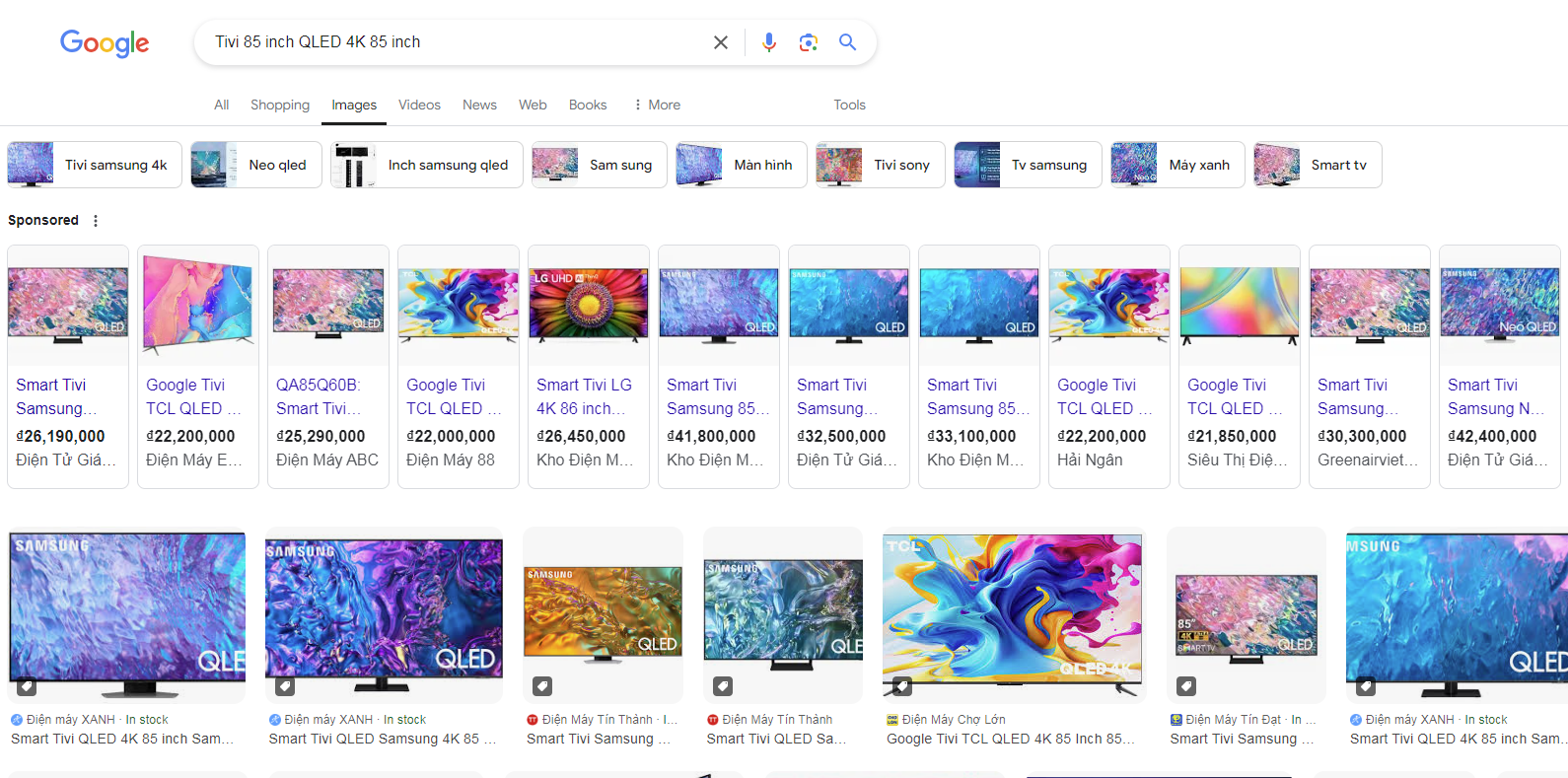The image size is (1568, 778).
Task: Select the Images tab
Action: tap(354, 105)
